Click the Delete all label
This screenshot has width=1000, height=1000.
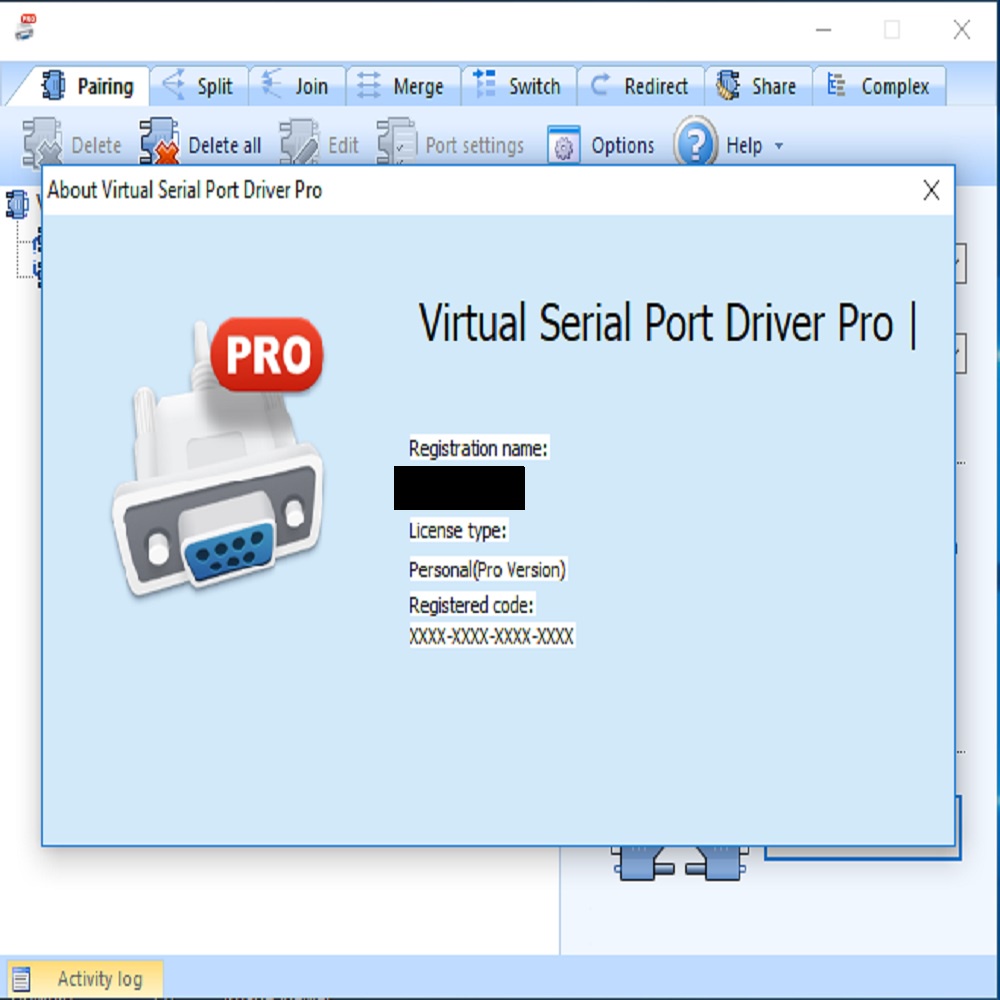coord(224,145)
